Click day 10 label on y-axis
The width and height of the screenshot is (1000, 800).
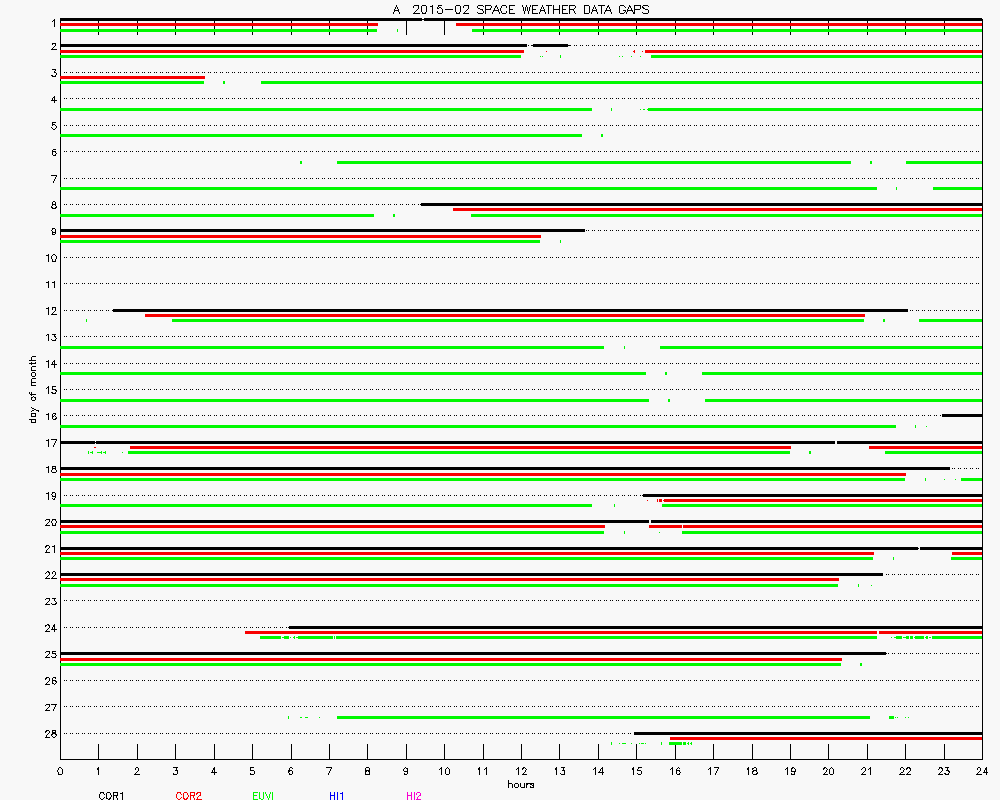pos(50,258)
